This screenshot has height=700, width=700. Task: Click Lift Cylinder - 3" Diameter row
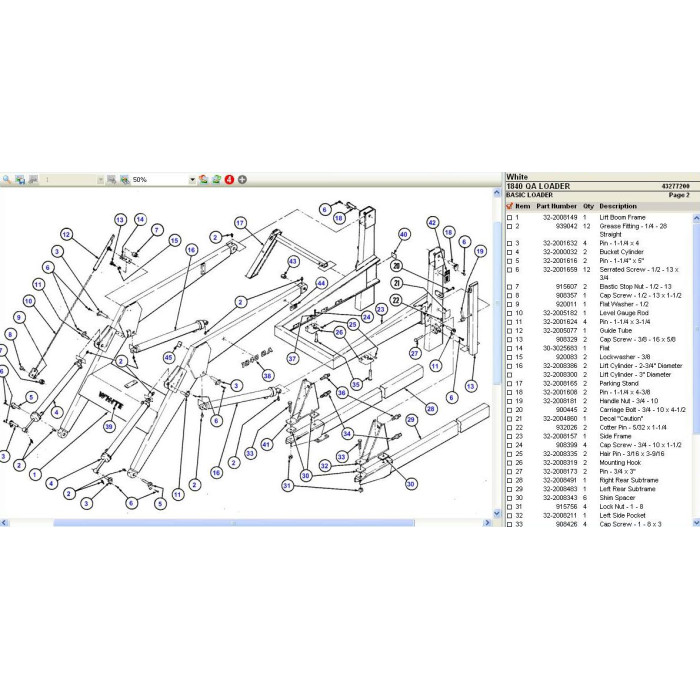[x=598, y=375]
